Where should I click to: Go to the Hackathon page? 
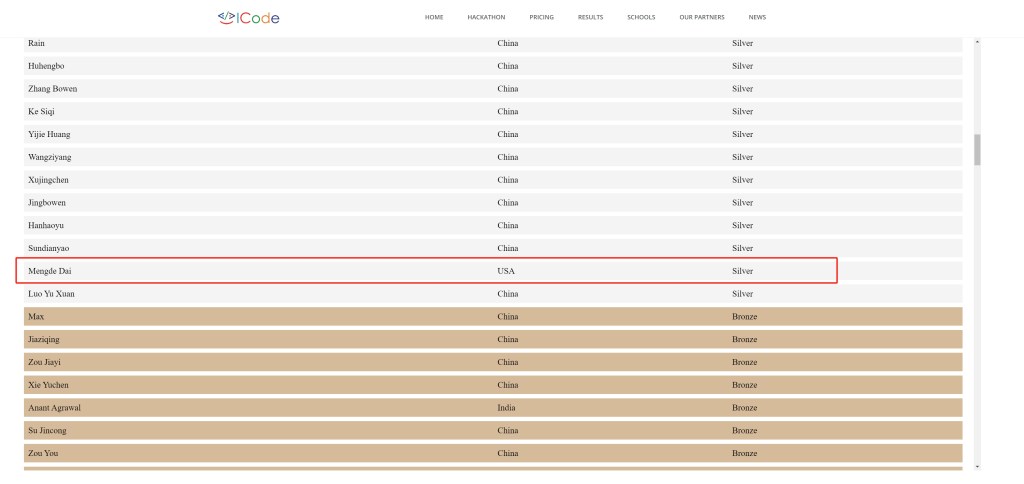(486, 17)
